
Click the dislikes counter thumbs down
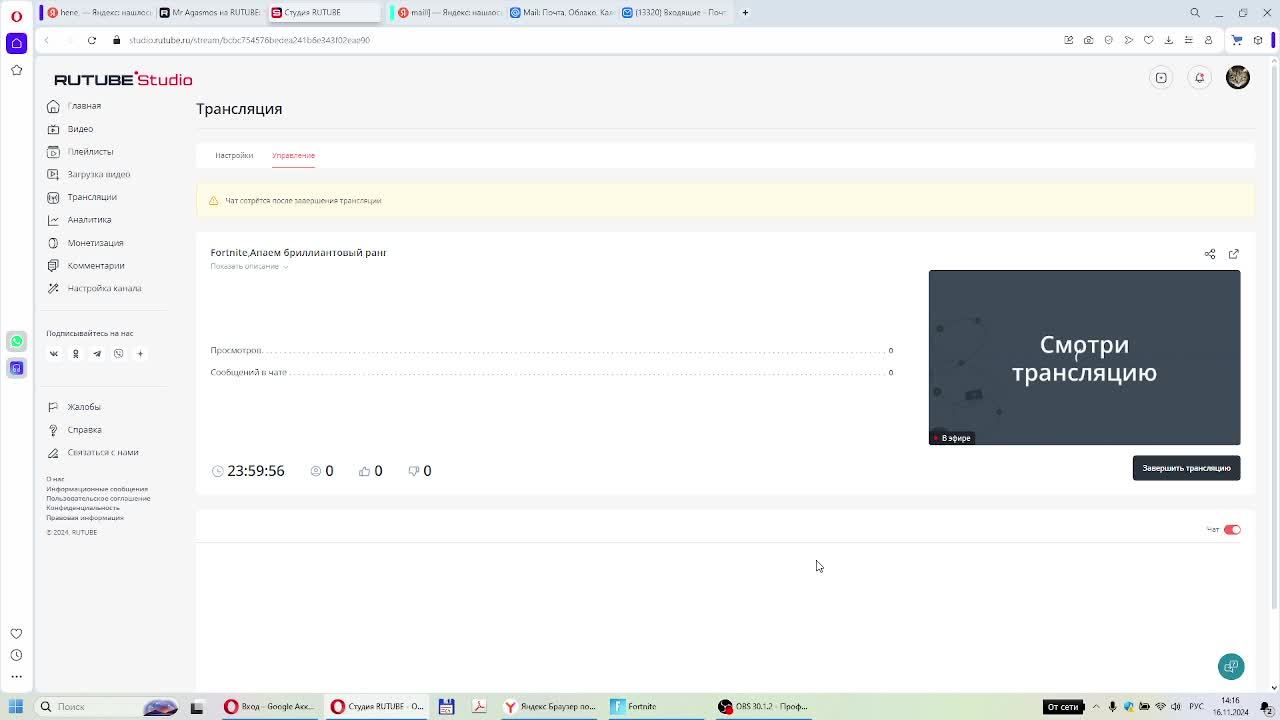pyautogui.click(x=419, y=471)
